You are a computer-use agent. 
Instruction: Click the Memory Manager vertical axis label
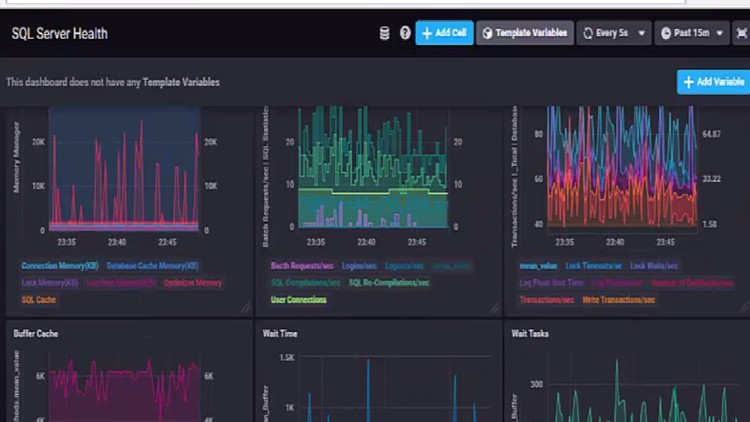click(x=16, y=157)
